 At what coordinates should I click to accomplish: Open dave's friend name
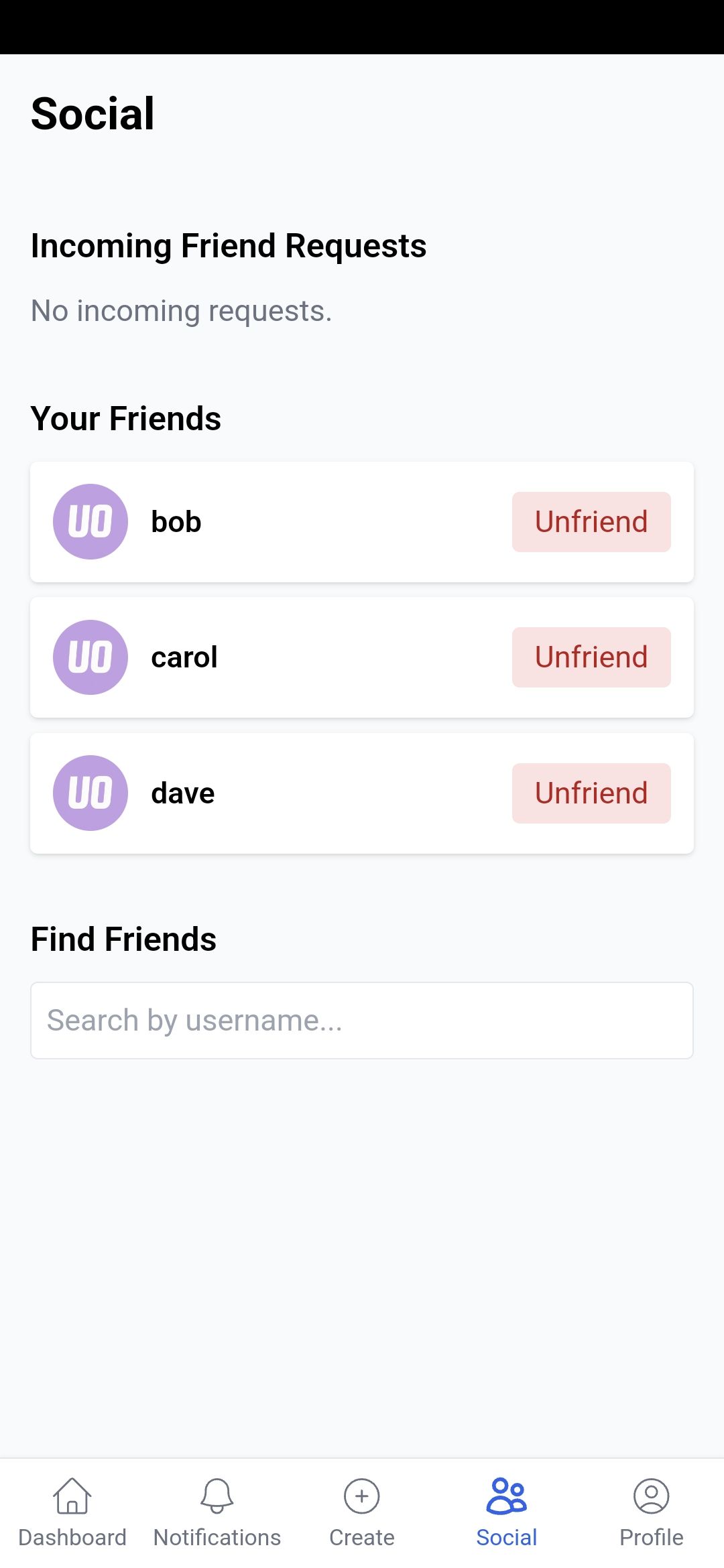pos(183,793)
